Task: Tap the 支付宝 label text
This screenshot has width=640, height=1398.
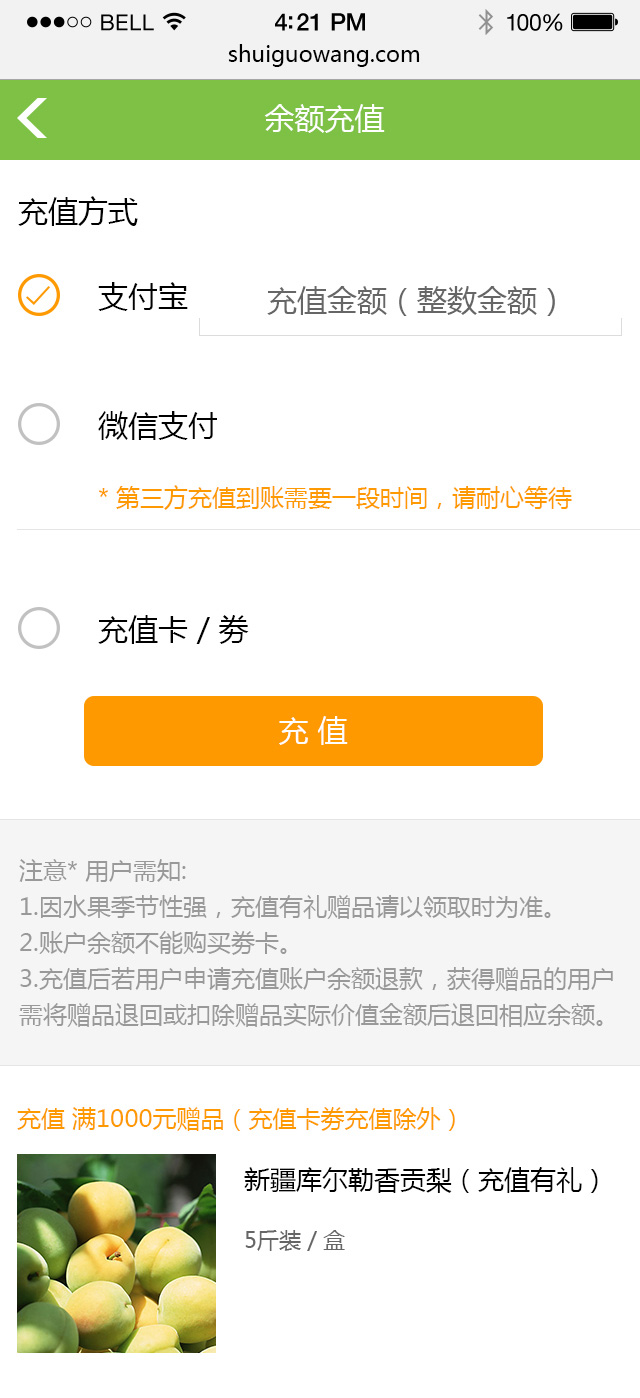Action: [x=143, y=297]
